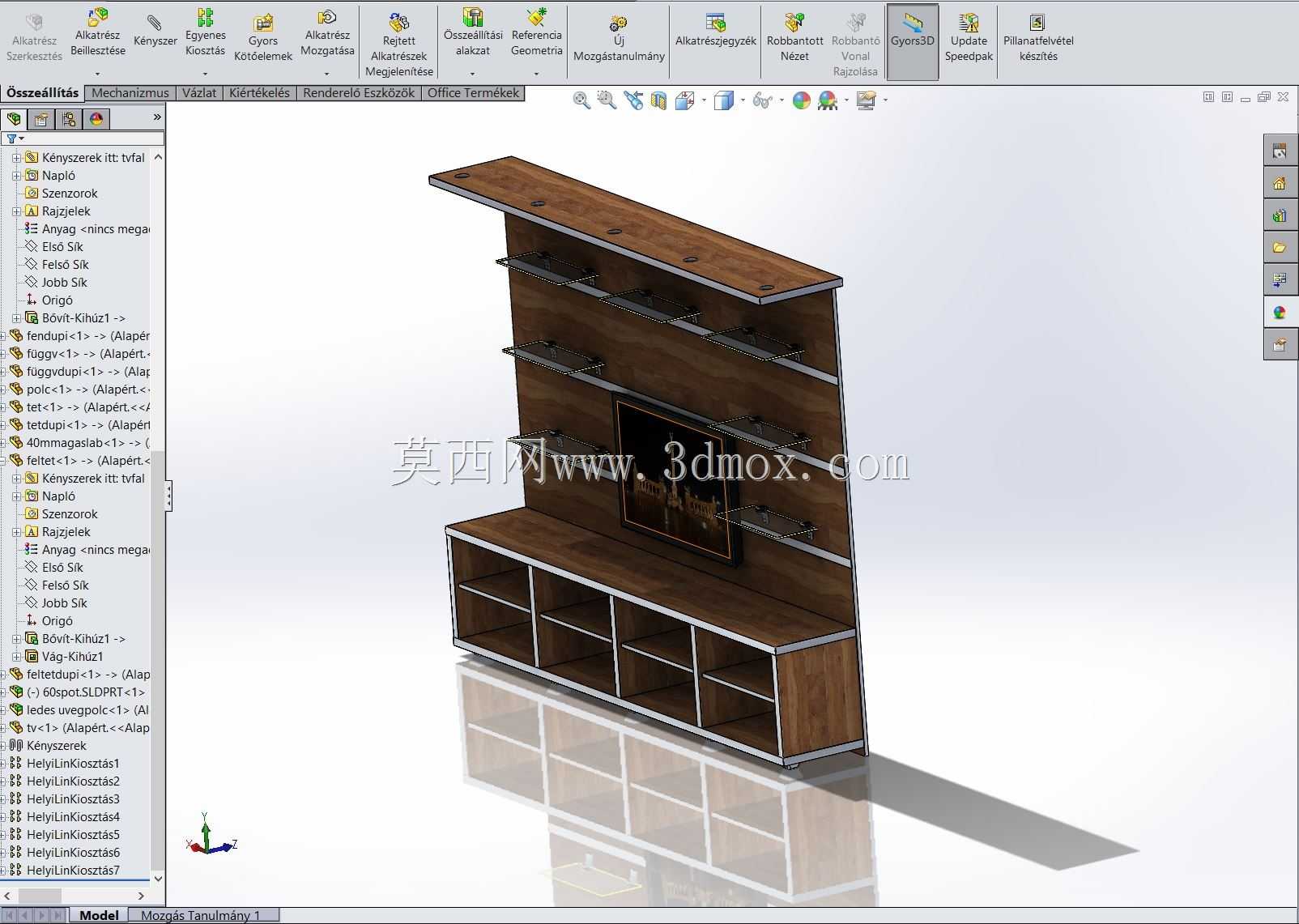Click the Apply Scene icon
This screenshot has height=924, width=1299.
click(828, 100)
